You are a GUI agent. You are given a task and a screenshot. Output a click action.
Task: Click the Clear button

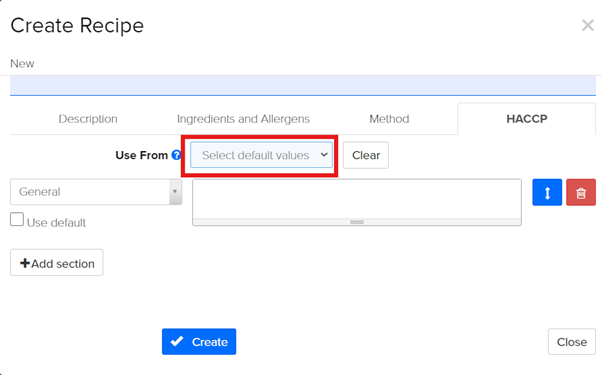[x=366, y=155]
